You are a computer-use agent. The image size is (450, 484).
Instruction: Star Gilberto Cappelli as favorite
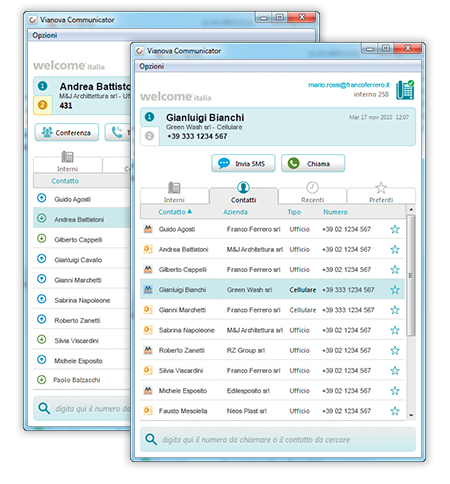tap(395, 270)
